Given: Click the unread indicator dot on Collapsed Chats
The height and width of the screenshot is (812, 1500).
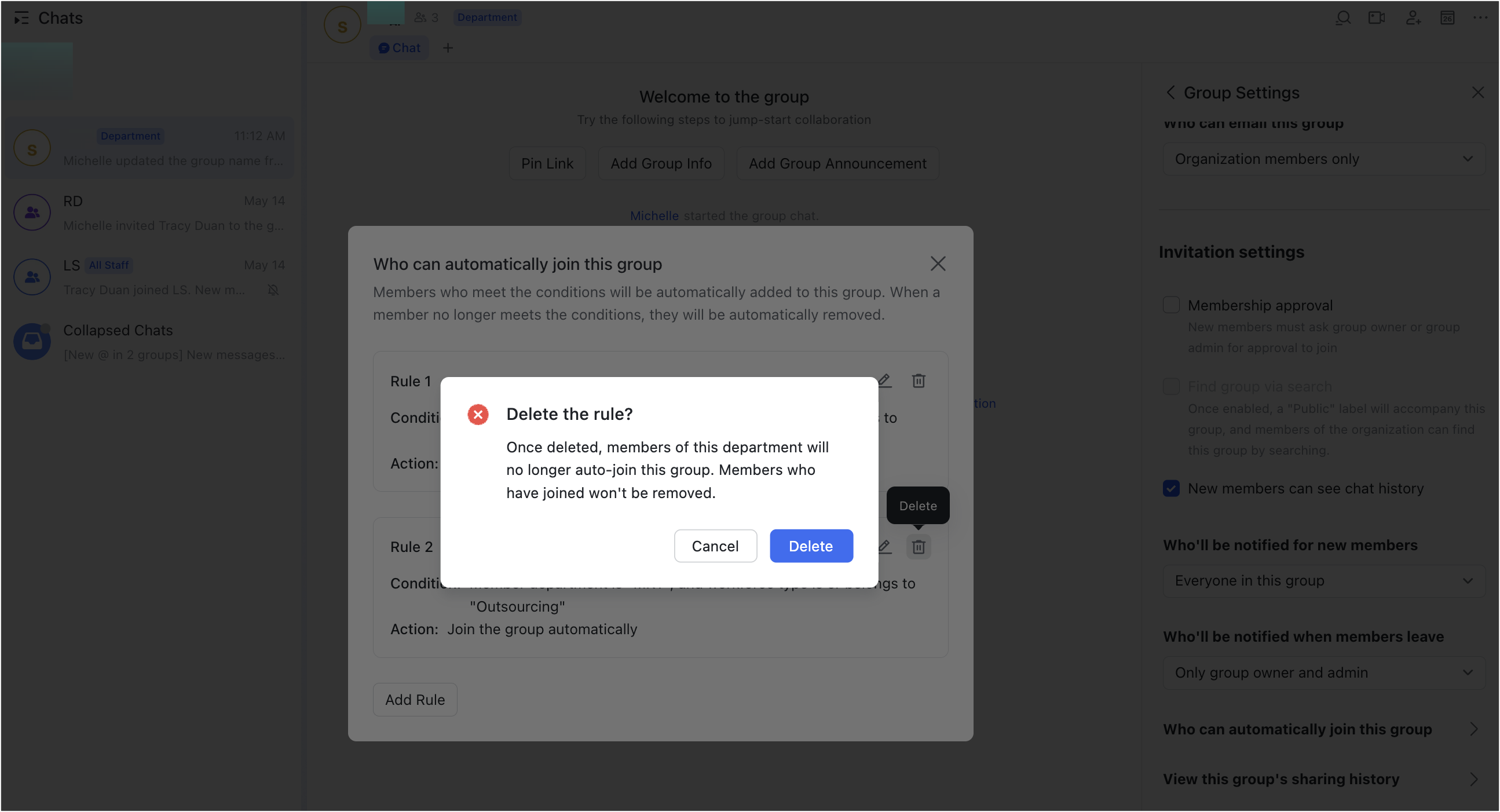Looking at the screenshot, I should [47, 327].
